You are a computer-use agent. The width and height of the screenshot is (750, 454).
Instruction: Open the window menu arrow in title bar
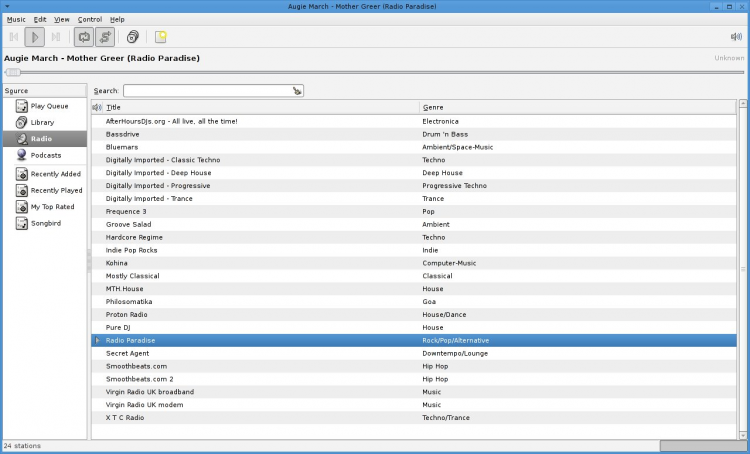7,6
